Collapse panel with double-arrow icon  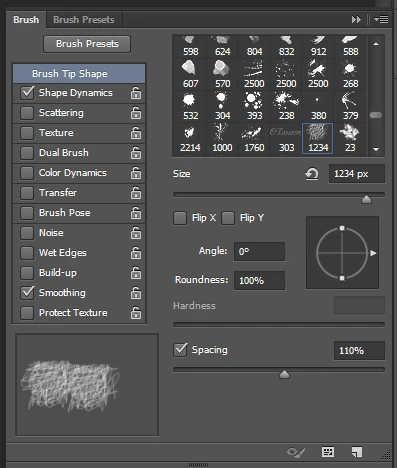(x=356, y=20)
